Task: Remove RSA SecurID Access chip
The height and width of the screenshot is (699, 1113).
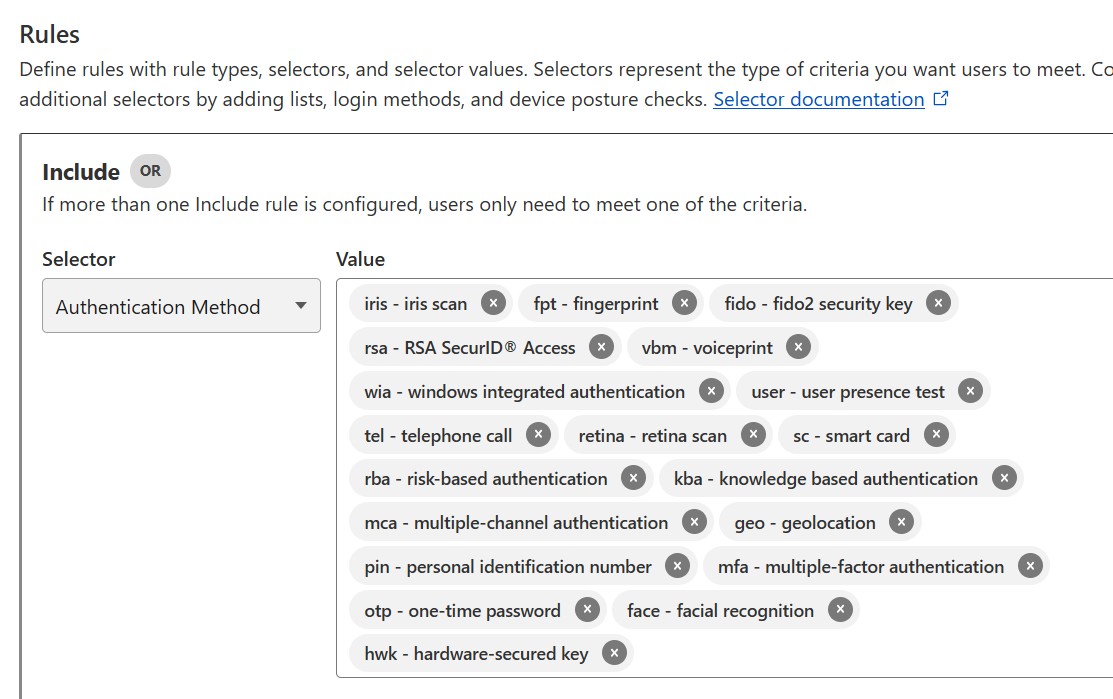Action: coord(601,348)
